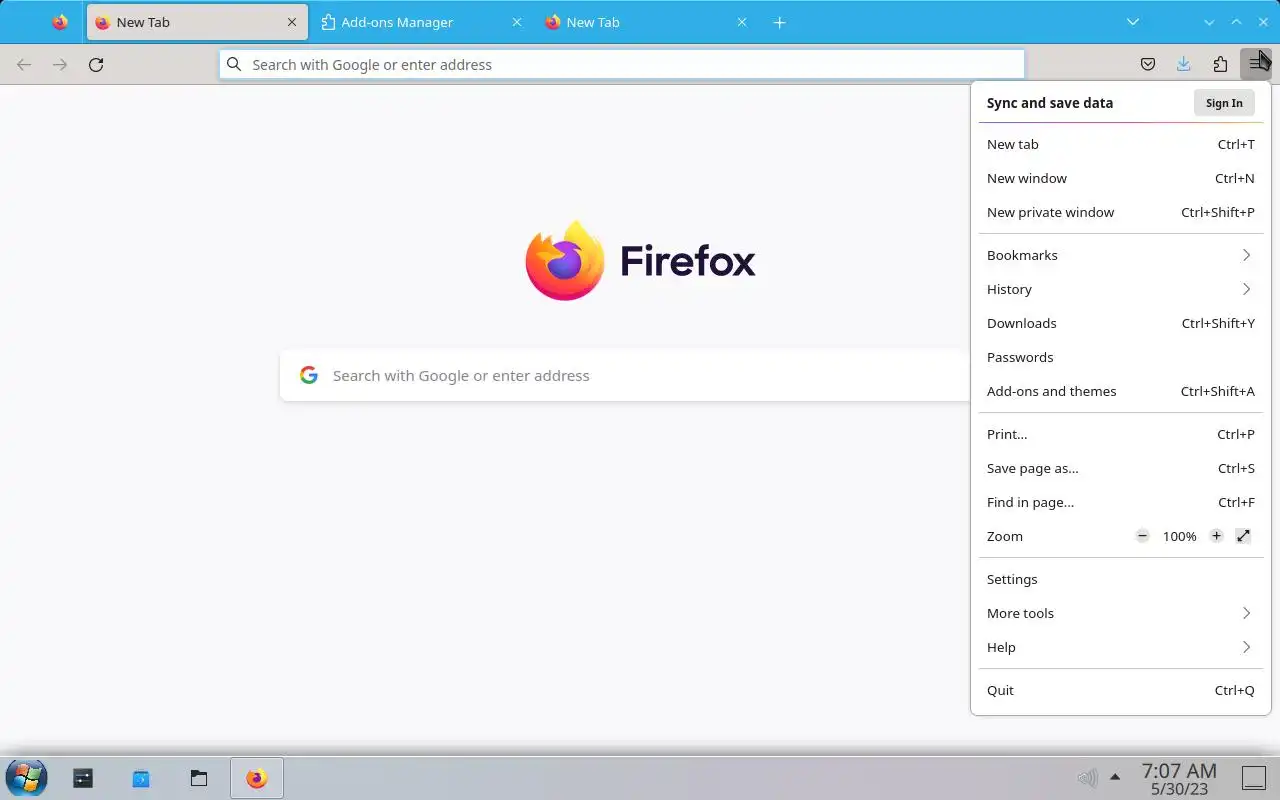Open Add-ons and themes
This screenshot has width=1280, height=800.
[1121, 391]
